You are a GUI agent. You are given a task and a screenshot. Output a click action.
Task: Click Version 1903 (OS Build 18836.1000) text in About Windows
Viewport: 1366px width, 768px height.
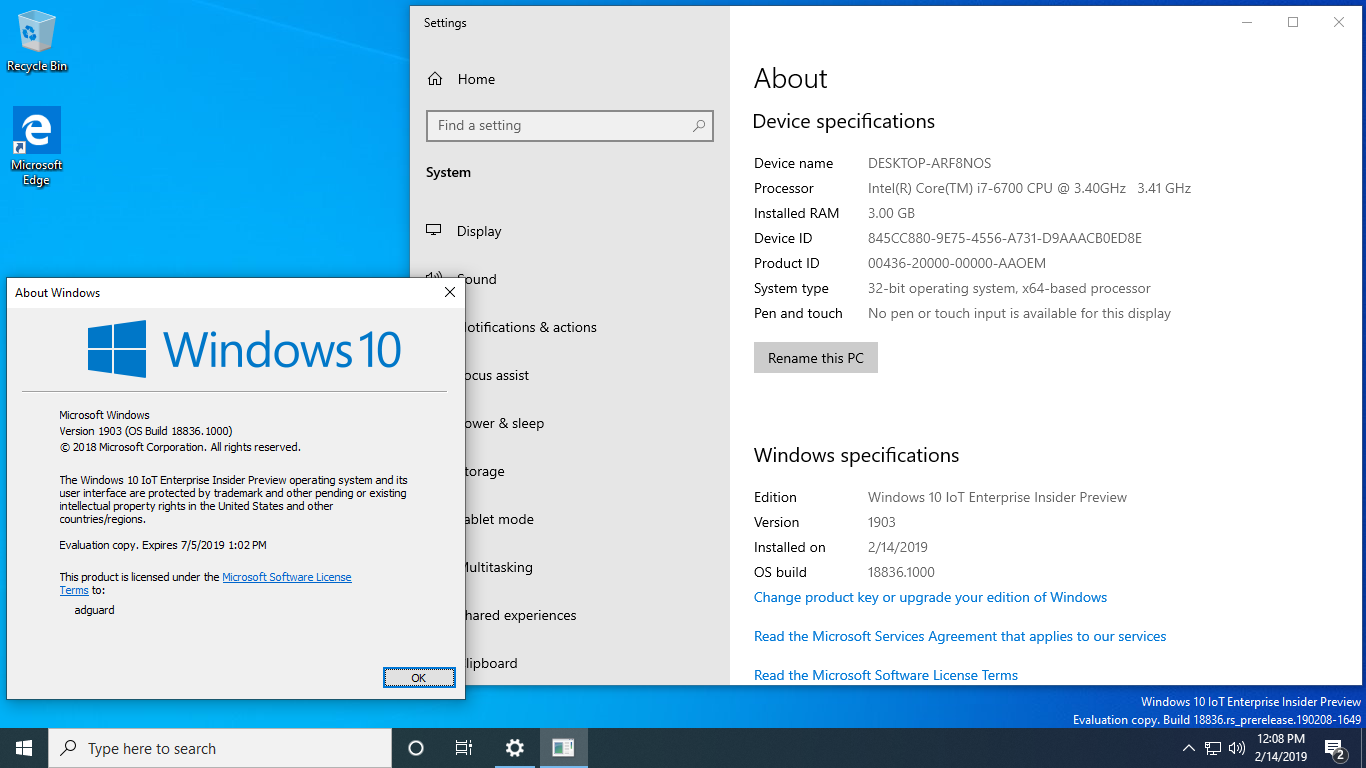click(x=146, y=431)
